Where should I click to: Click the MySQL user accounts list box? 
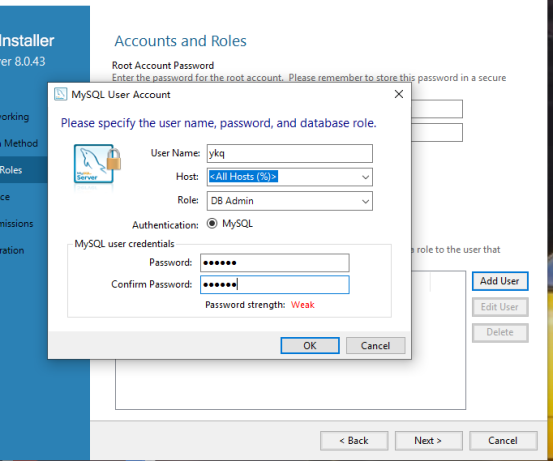click(290, 384)
